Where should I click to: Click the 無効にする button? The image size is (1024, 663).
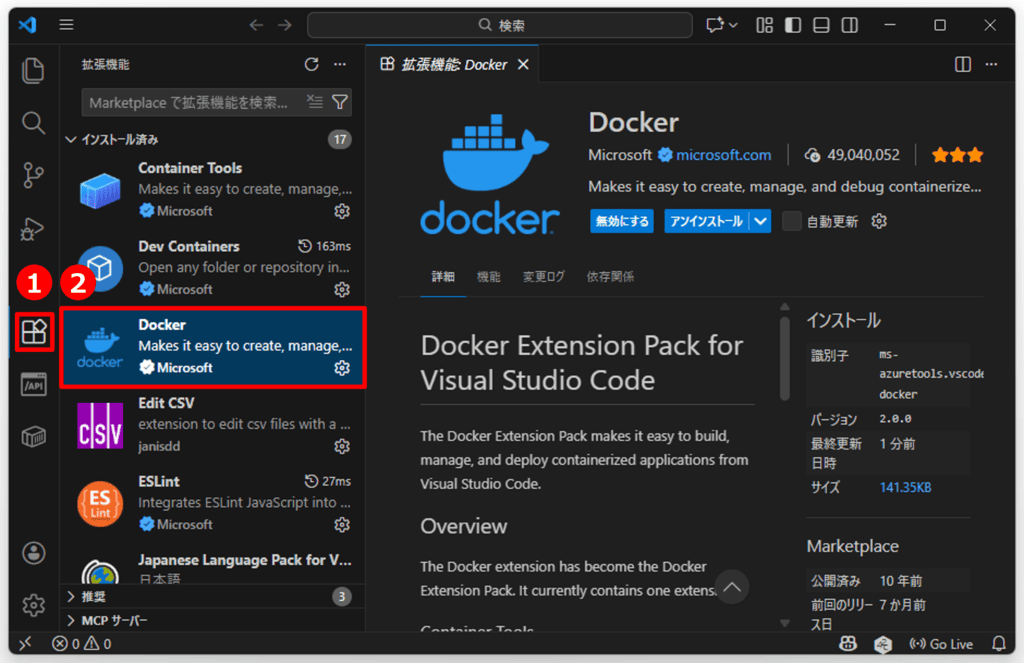point(621,221)
